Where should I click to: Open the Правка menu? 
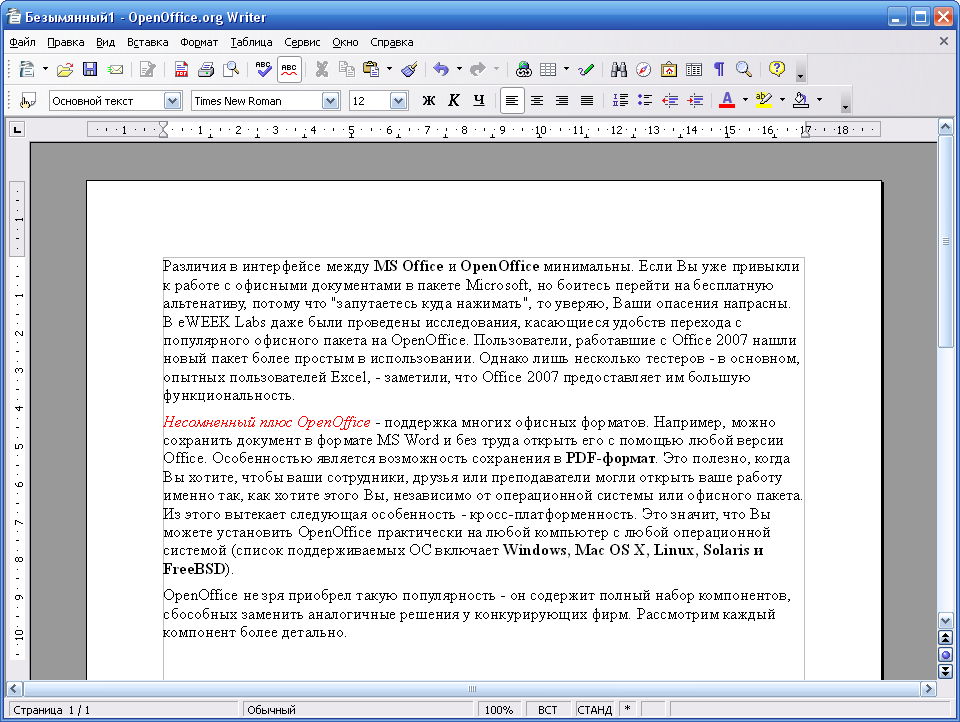(66, 42)
